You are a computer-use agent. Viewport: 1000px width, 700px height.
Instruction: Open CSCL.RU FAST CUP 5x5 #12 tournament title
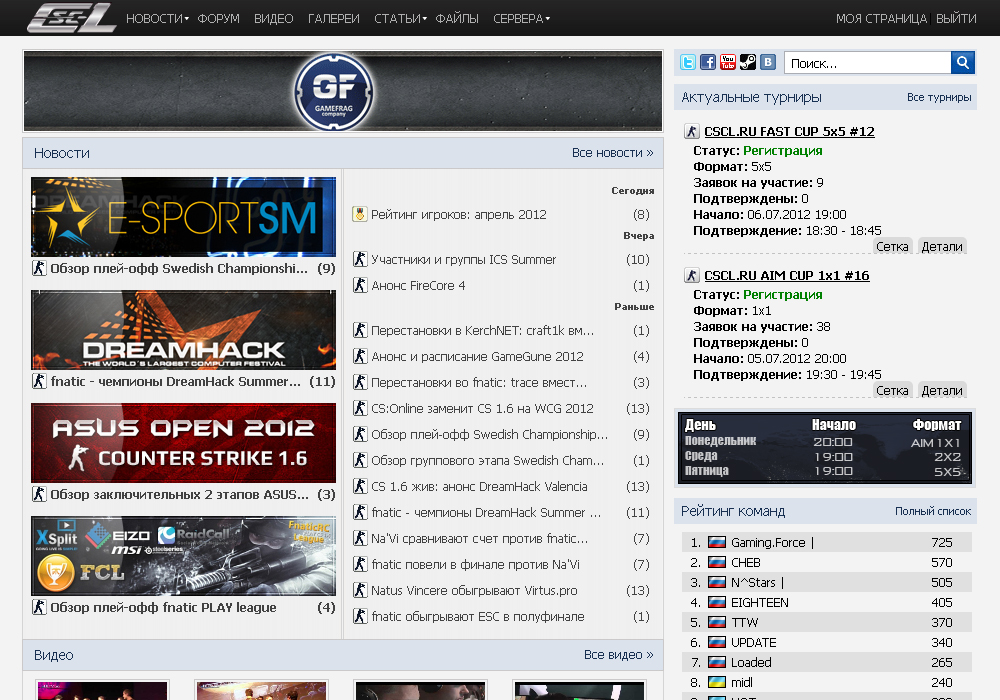coord(790,131)
